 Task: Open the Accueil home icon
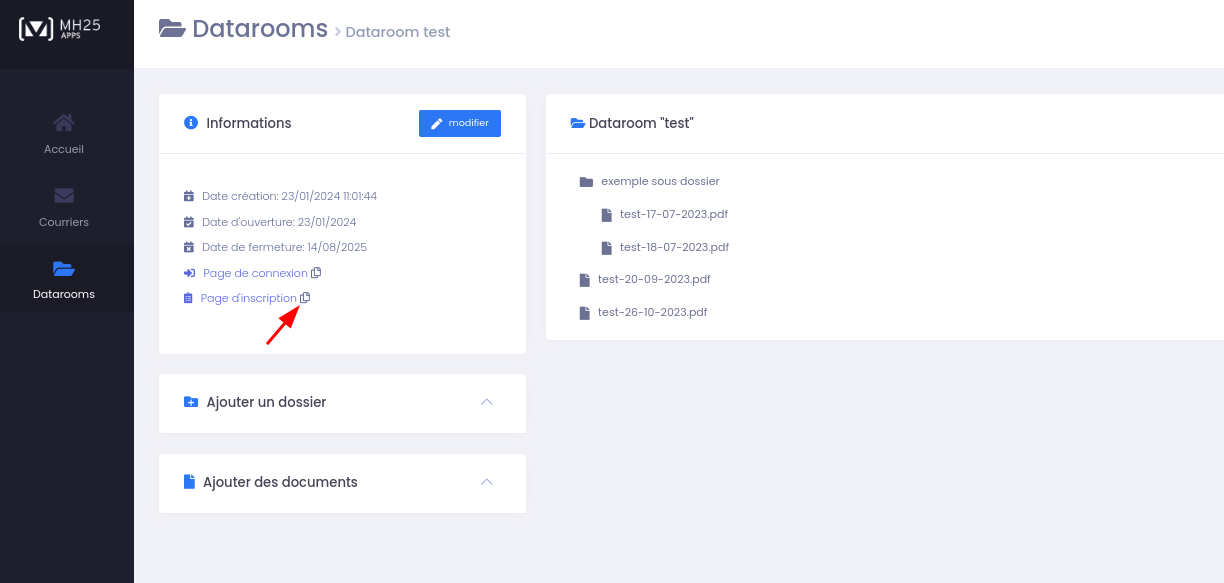pyautogui.click(x=64, y=123)
